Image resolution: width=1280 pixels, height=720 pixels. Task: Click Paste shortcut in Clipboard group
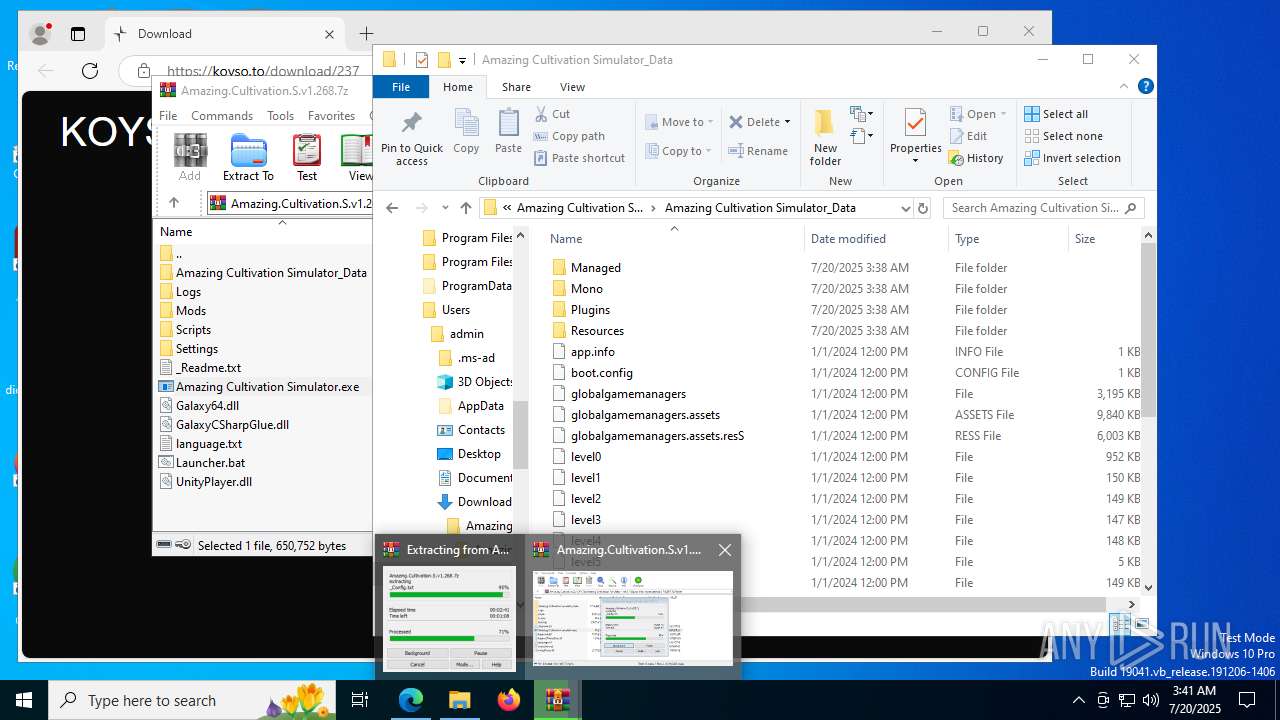579,158
